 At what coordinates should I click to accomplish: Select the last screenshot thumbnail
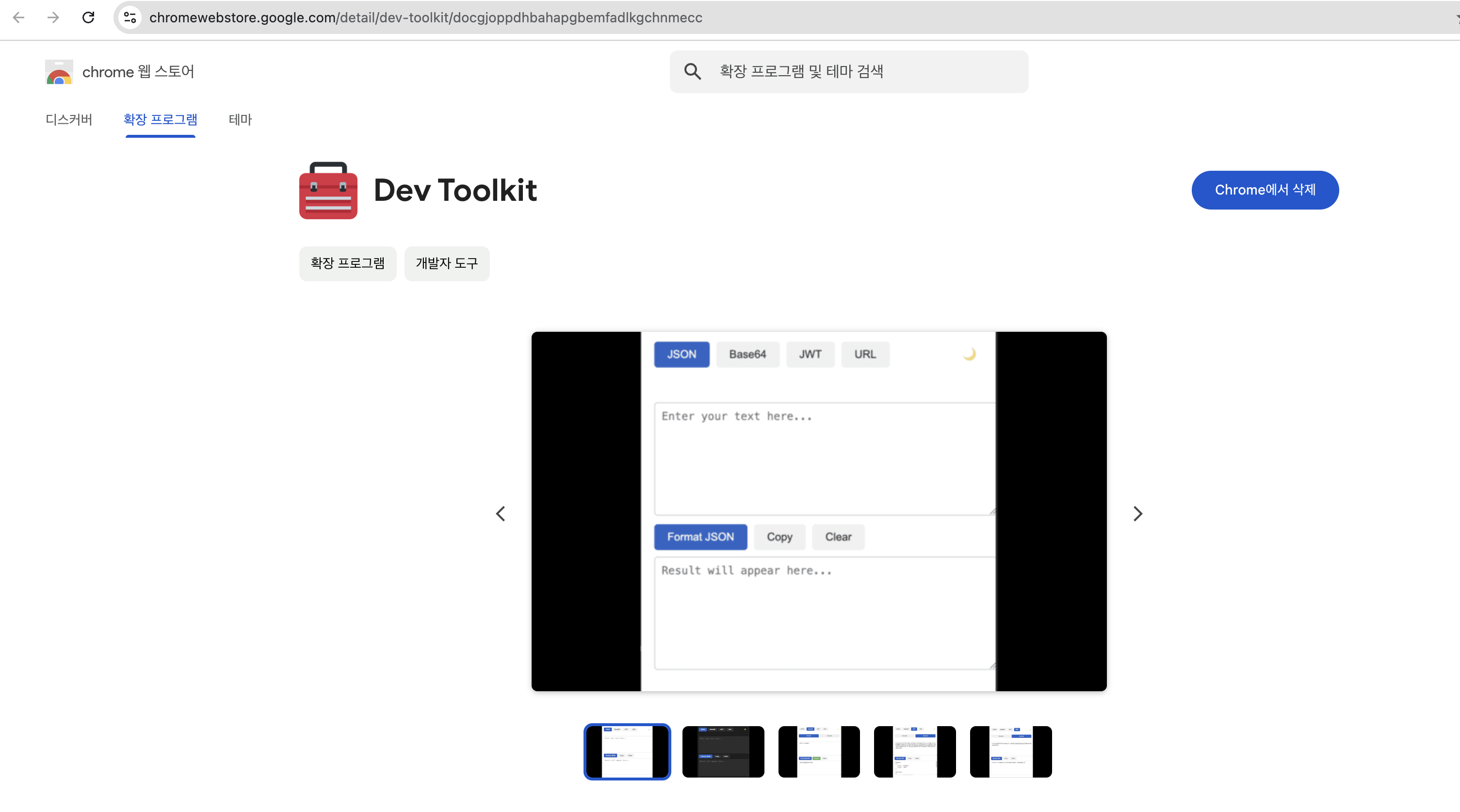click(x=1010, y=751)
